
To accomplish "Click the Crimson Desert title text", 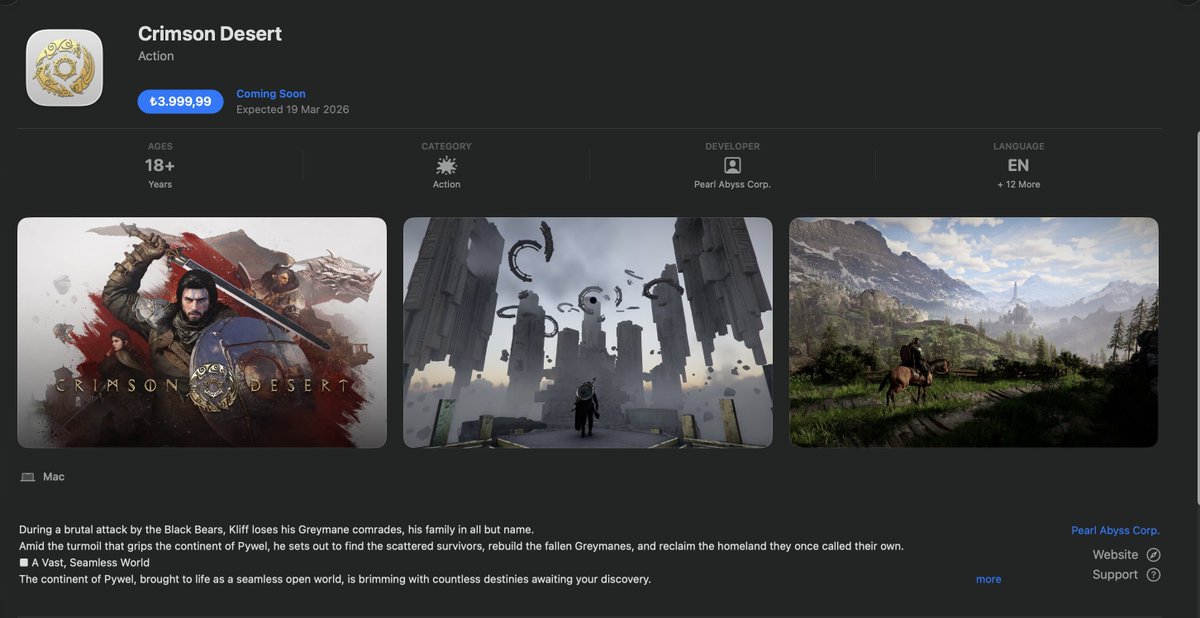I will pos(210,34).
